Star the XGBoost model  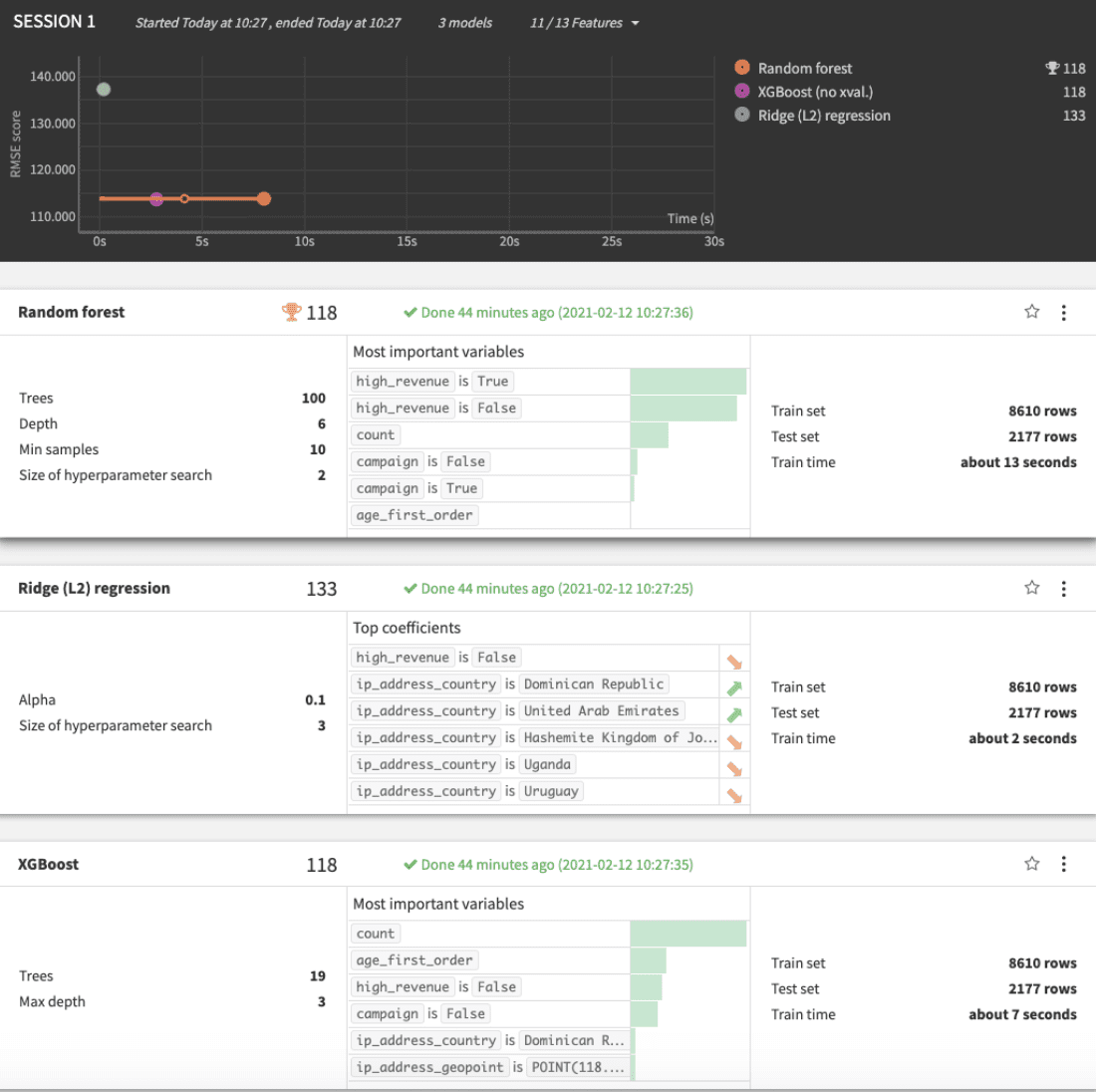[1031, 863]
